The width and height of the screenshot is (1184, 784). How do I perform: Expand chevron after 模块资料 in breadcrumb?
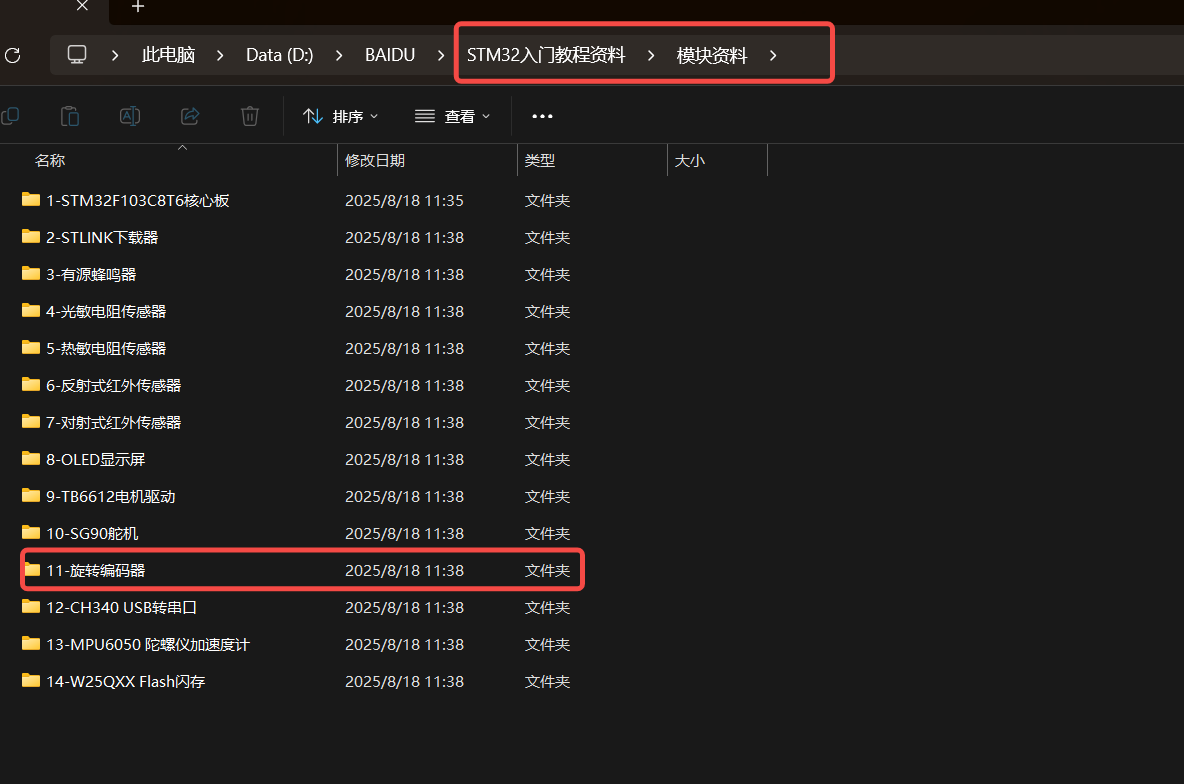pyautogui.click(x=773, y=55)
